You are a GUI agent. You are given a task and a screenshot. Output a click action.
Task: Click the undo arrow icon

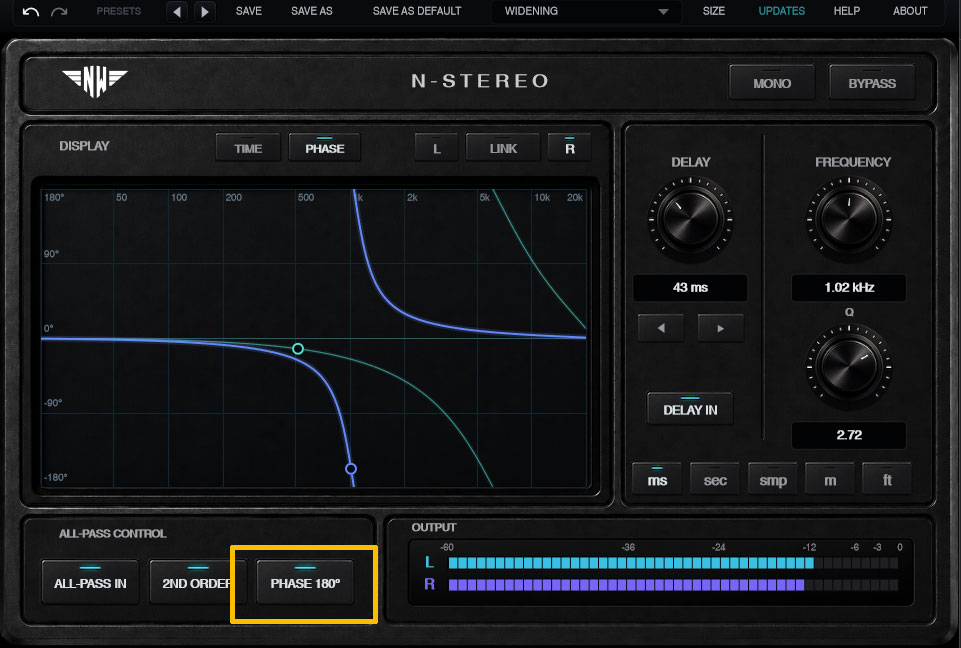[x=30, y=12]
